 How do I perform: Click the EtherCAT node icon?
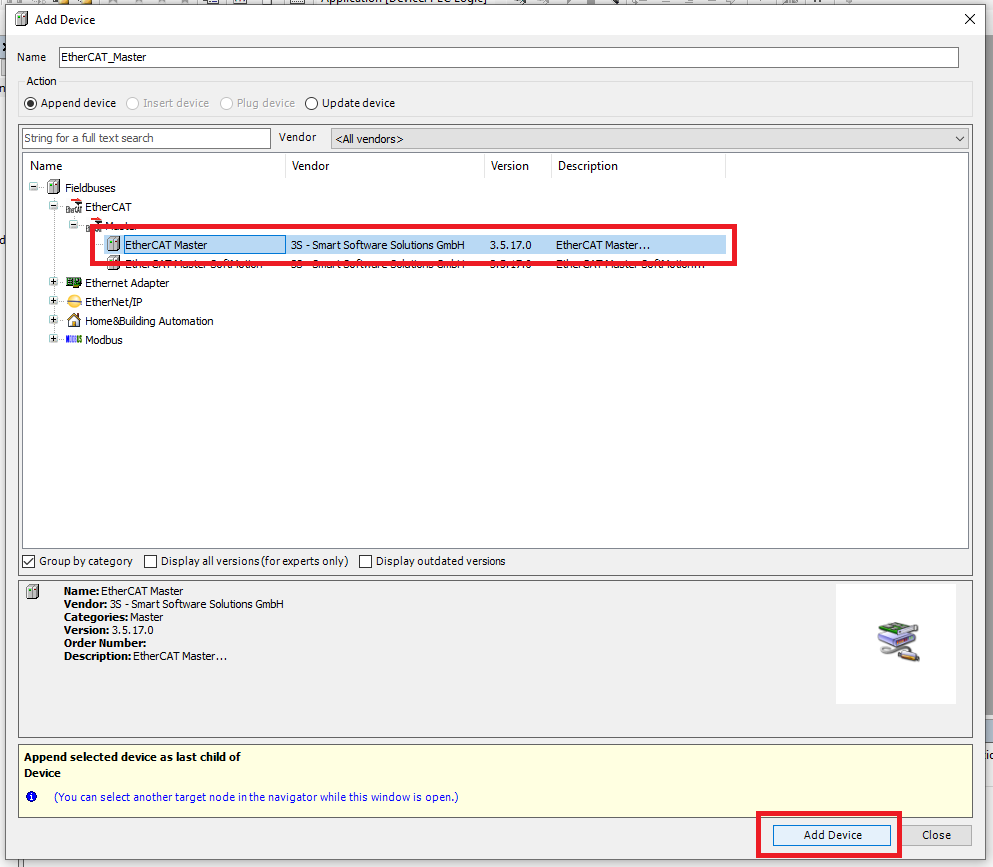click(73, 207)
